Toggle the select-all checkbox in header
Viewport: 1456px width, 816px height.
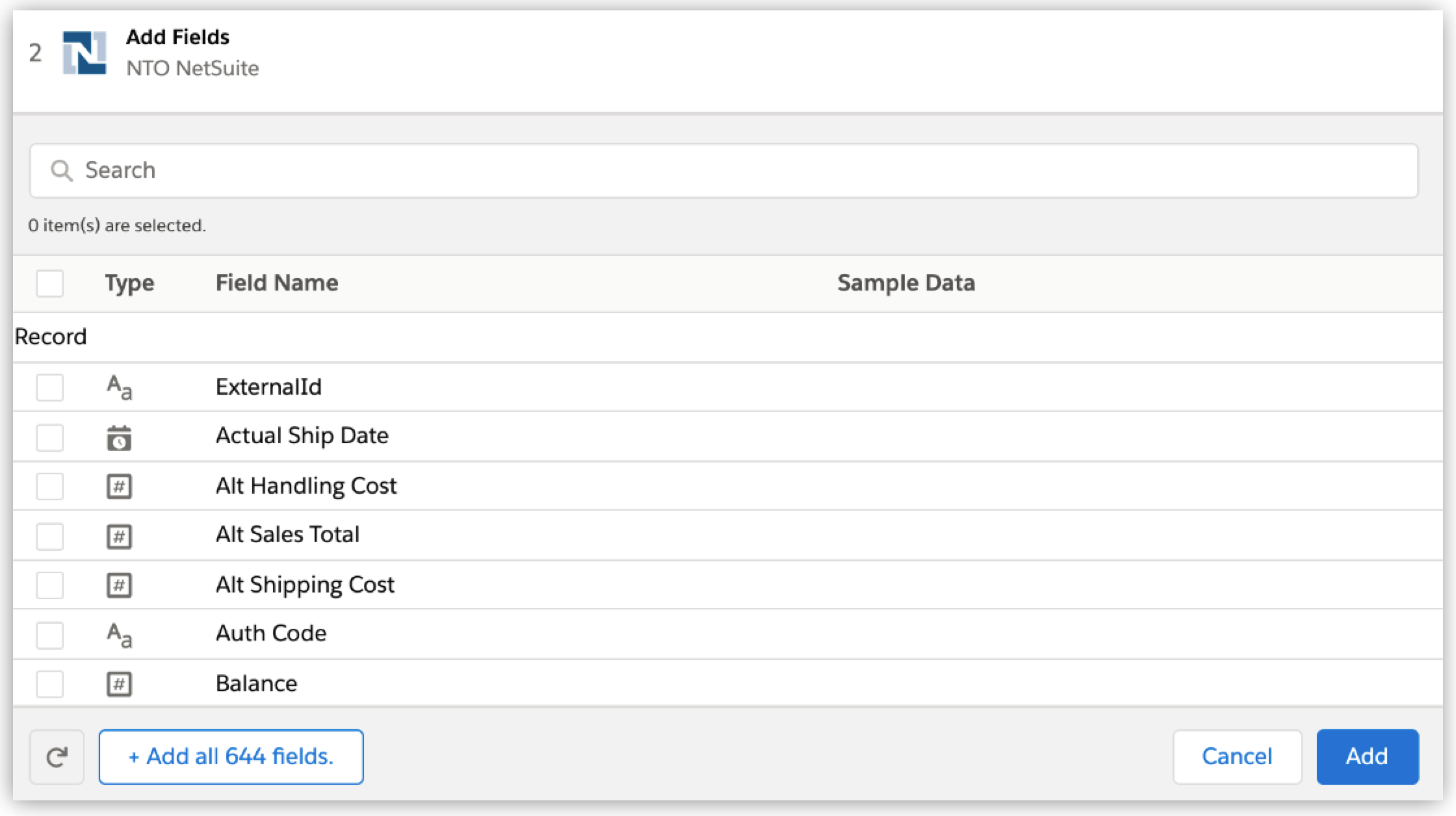[50, 283]
